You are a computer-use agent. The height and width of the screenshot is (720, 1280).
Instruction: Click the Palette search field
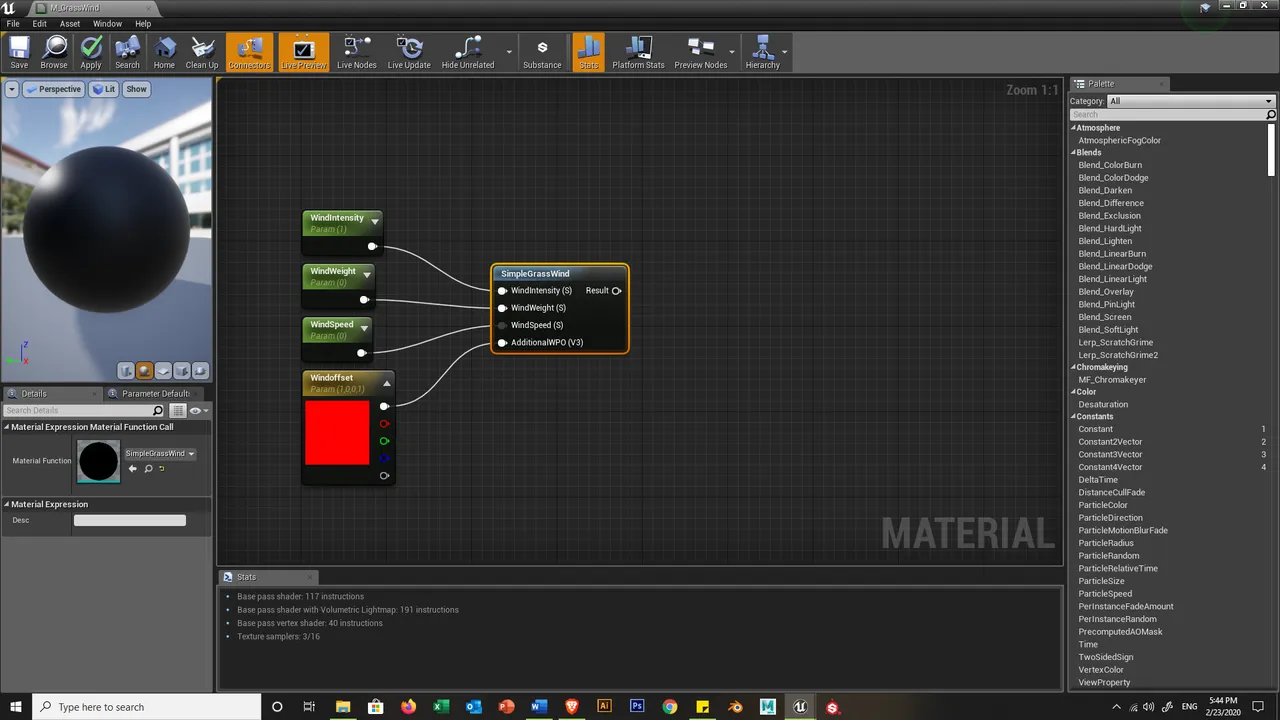1167,115
